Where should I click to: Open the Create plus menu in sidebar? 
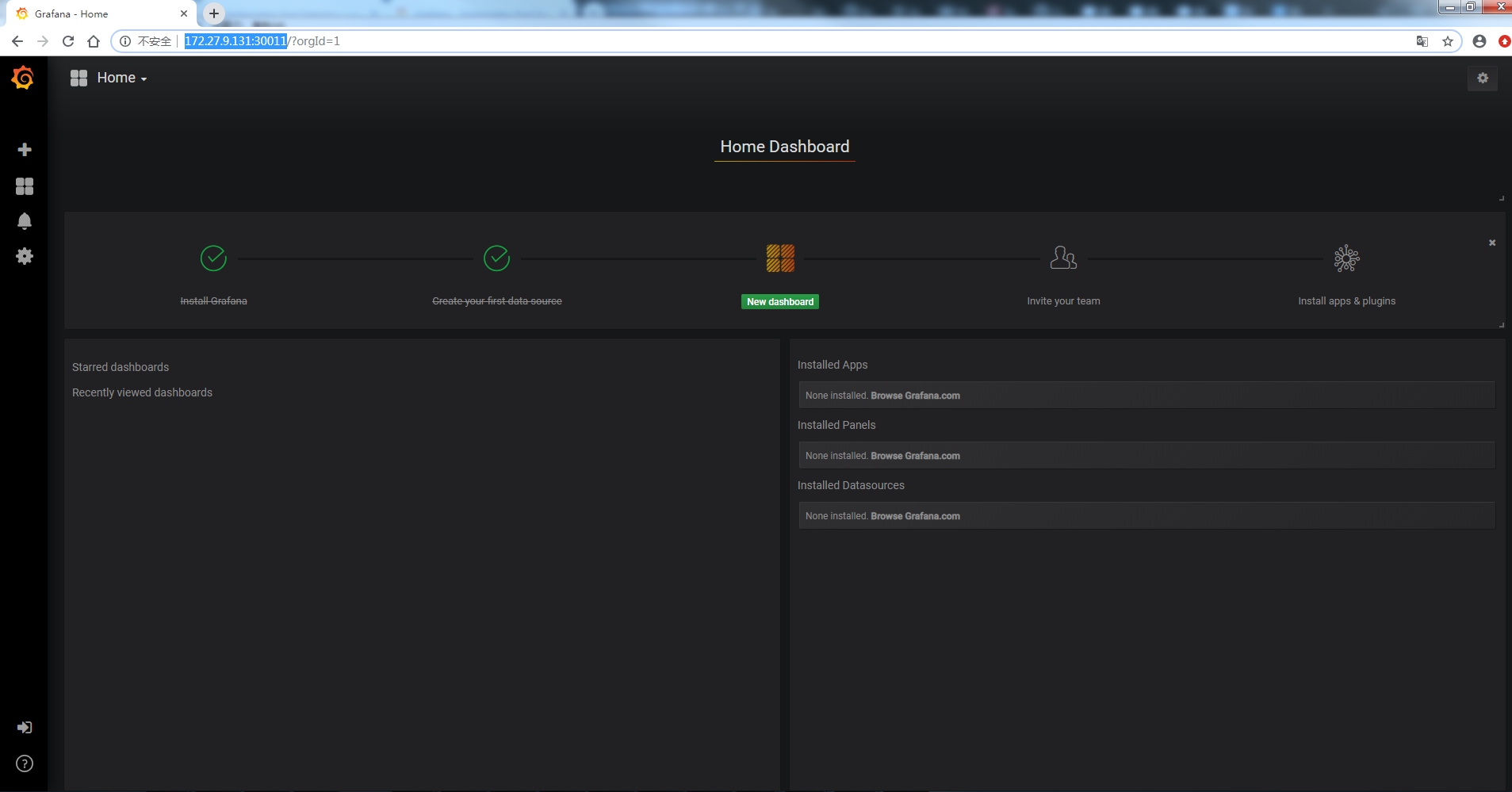tap(25, 150)
